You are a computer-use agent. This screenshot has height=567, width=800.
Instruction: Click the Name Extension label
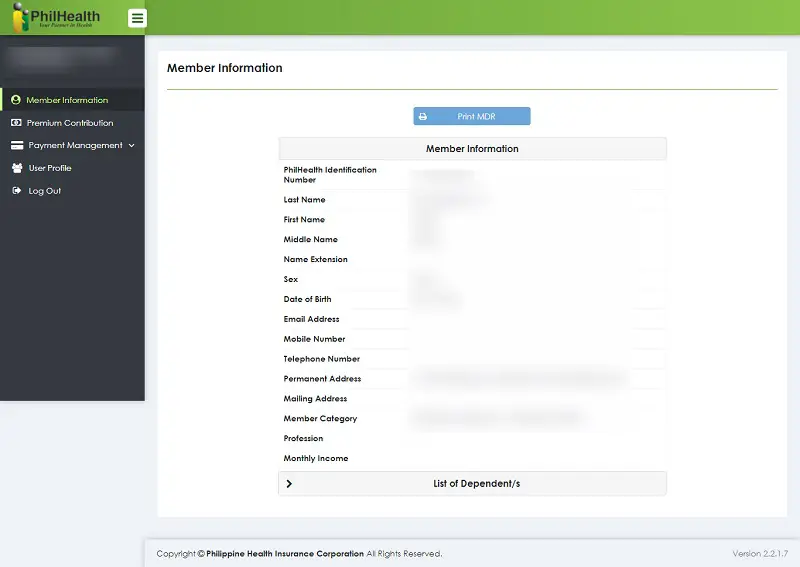(315, 259)
